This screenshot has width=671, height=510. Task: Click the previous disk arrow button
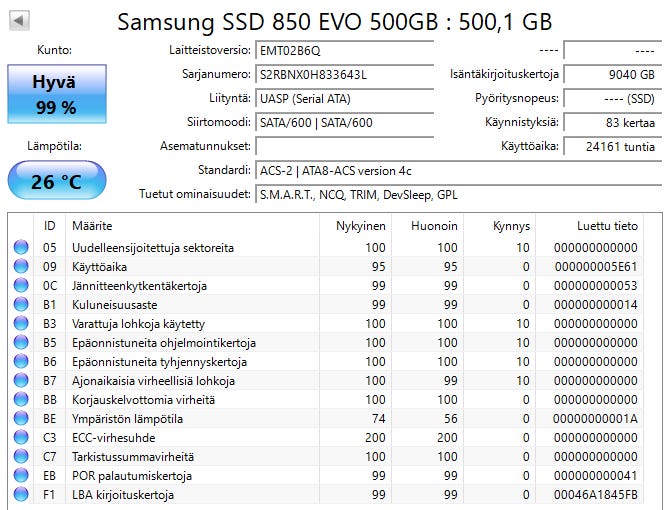tap(19, 21)
